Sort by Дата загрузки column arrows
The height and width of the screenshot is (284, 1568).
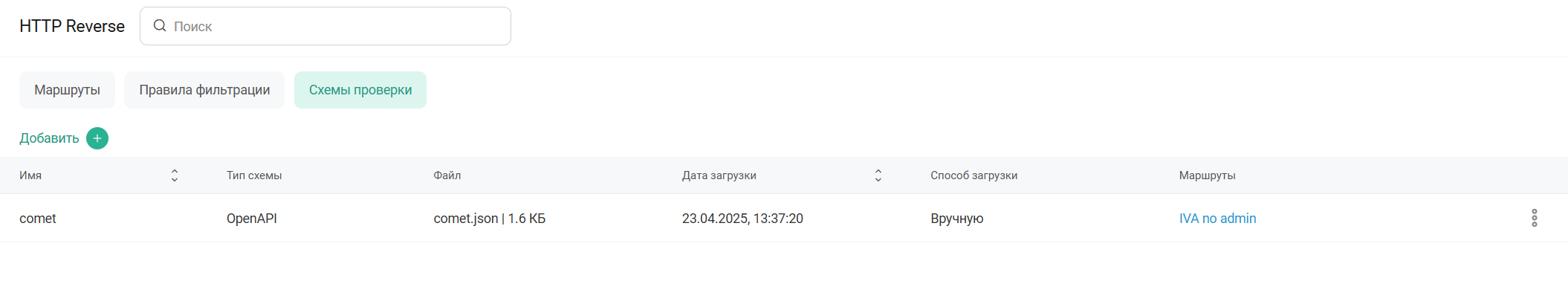[878, 175]
